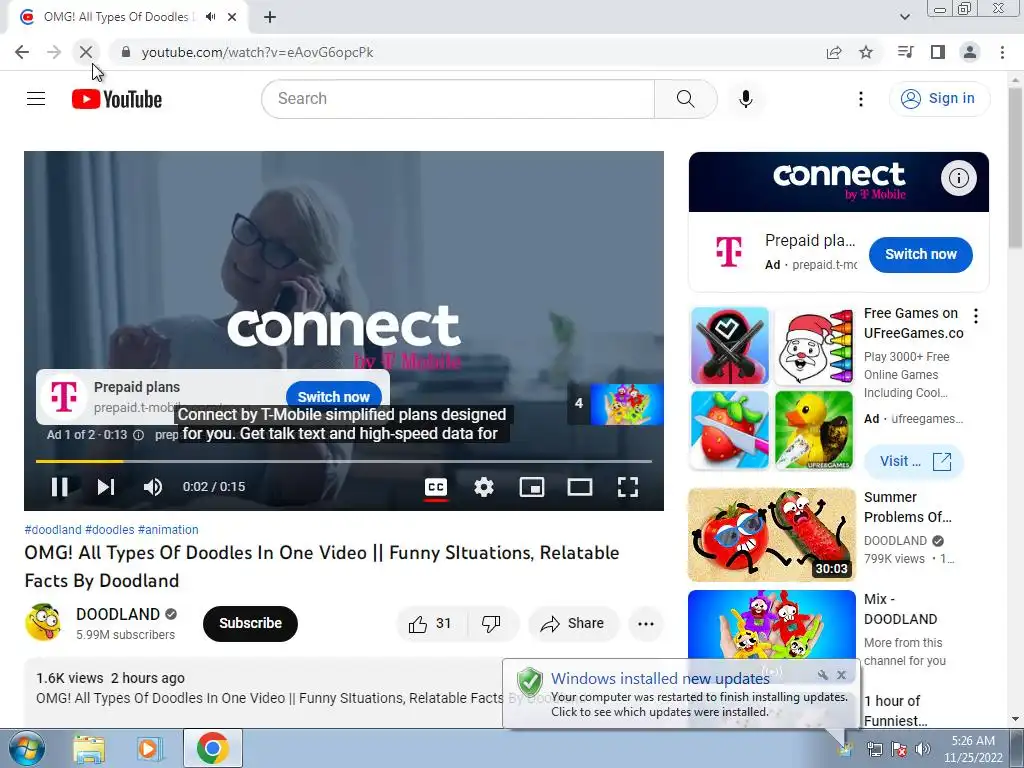
Task: Subscribe to the DOODLAND channel
Action: [x=250, y=624]
